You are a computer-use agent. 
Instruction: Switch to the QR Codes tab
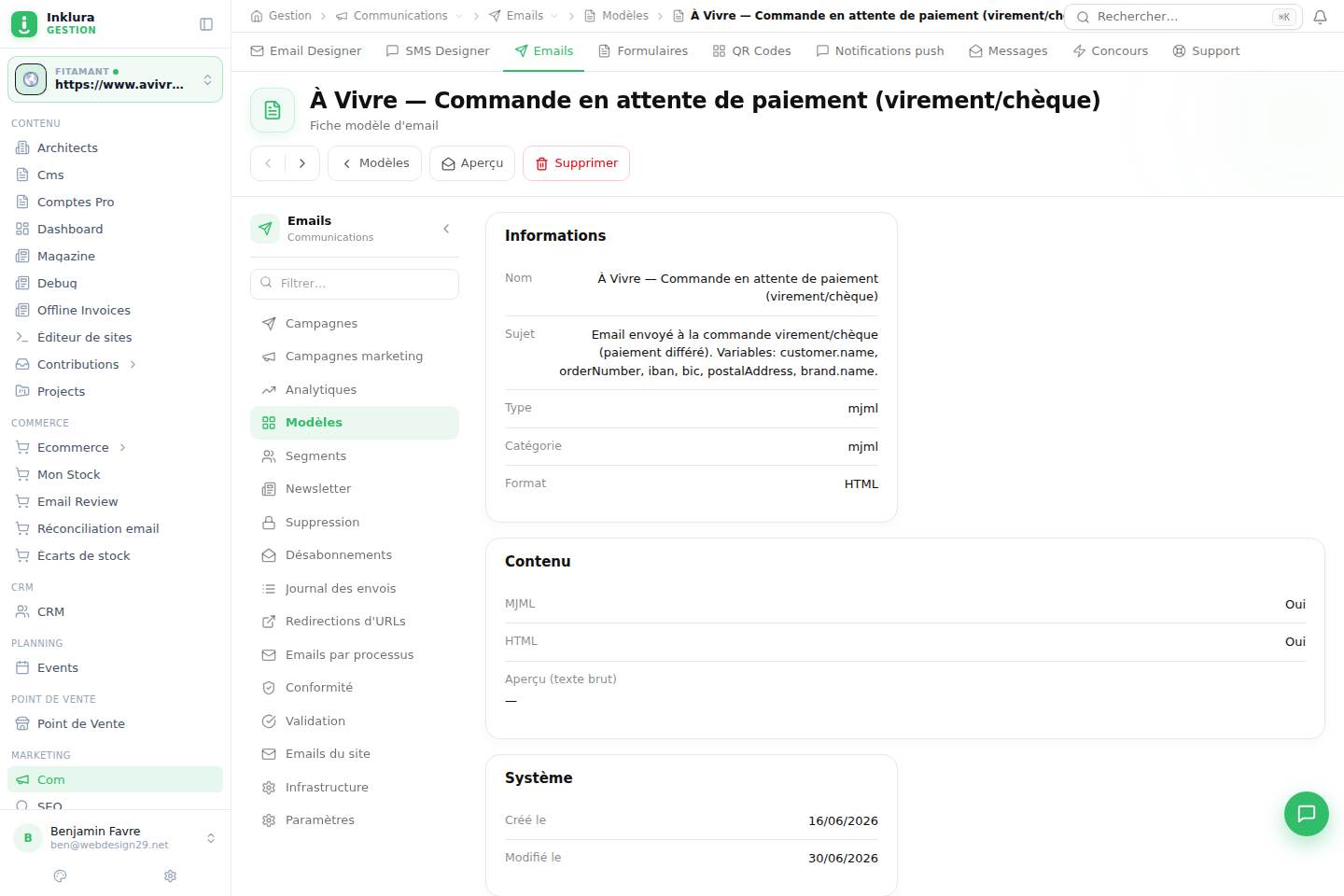[x=751, y=51]
